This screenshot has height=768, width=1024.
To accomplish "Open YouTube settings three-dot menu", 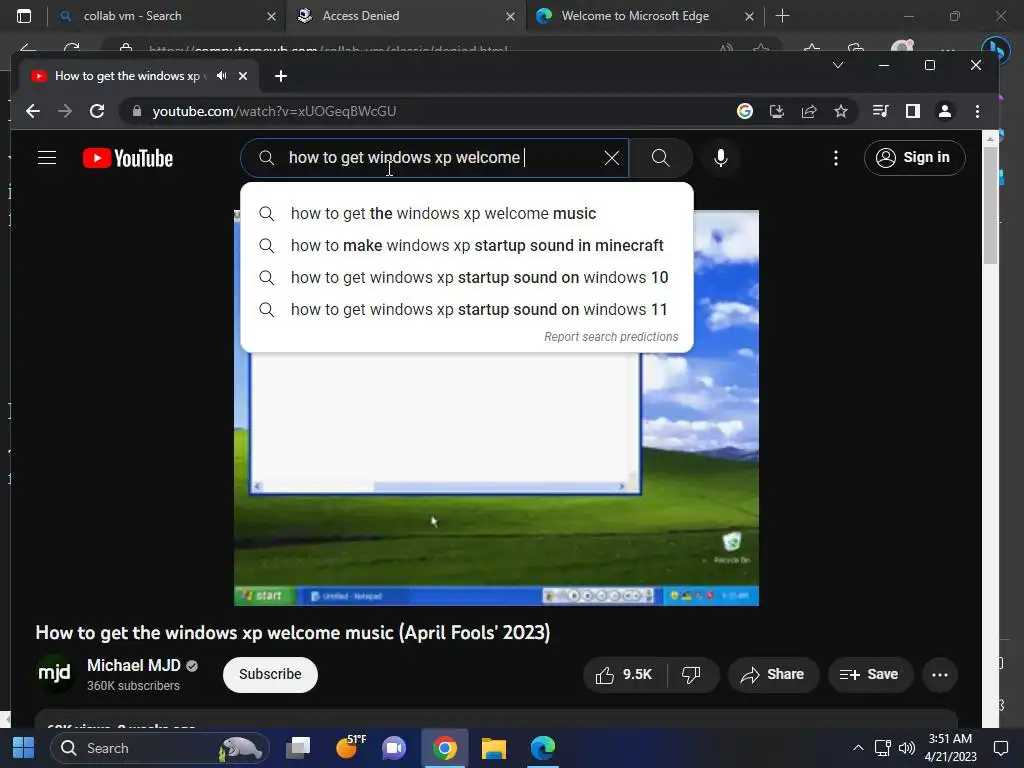I will 835,157.
